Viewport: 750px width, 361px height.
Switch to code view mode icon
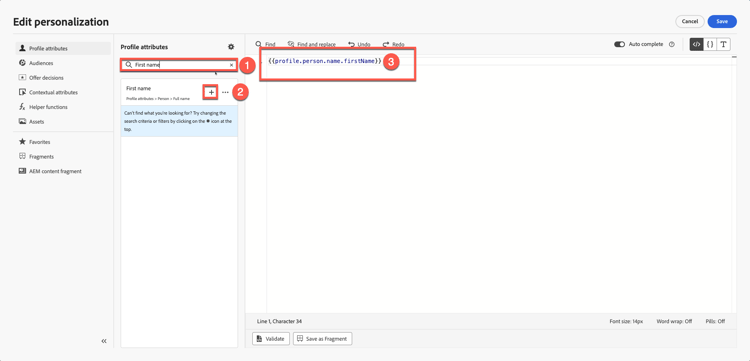tap(696, 44)
